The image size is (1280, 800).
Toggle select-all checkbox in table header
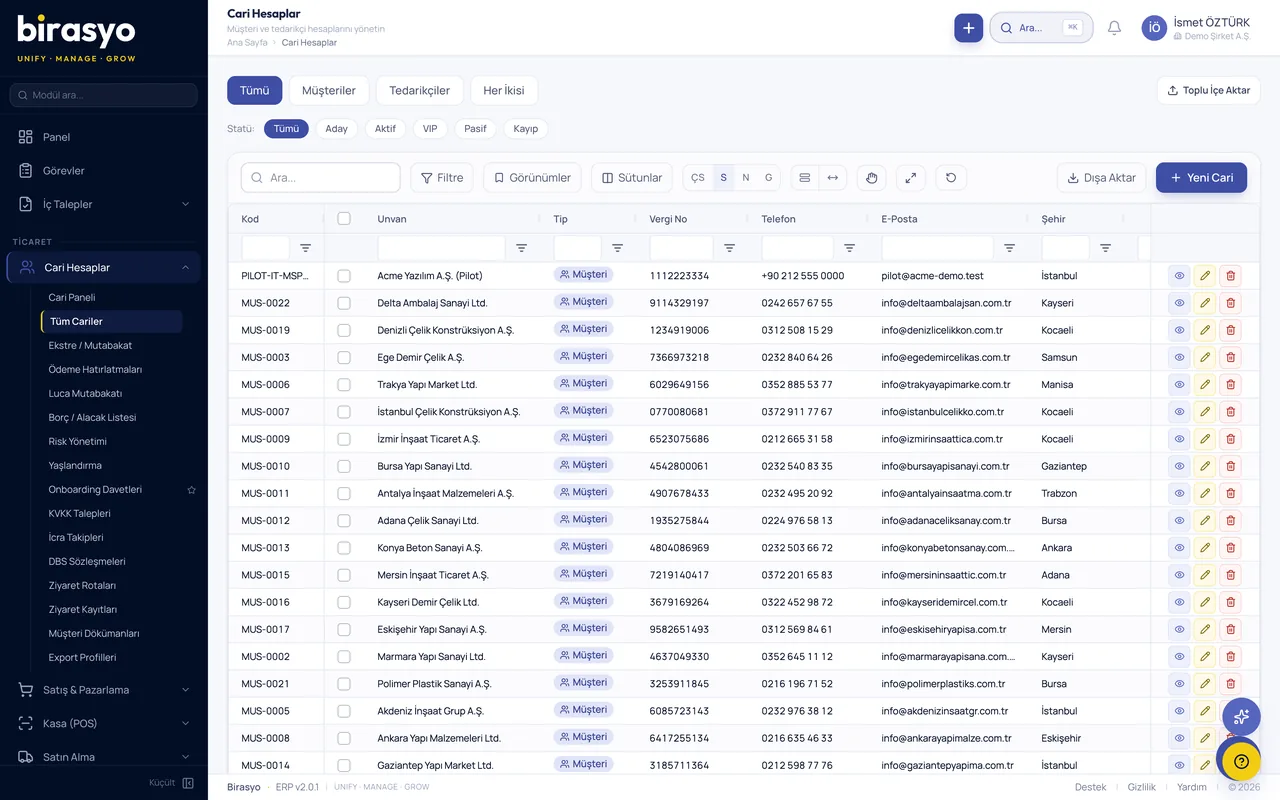[344, 219]
